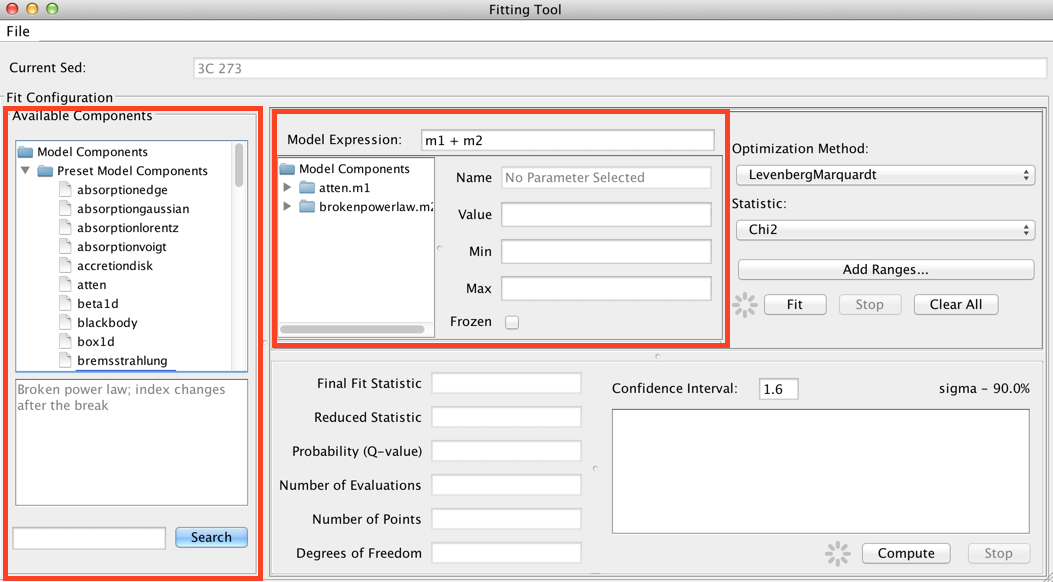Click the atten file icon in the list

[65, 285]
